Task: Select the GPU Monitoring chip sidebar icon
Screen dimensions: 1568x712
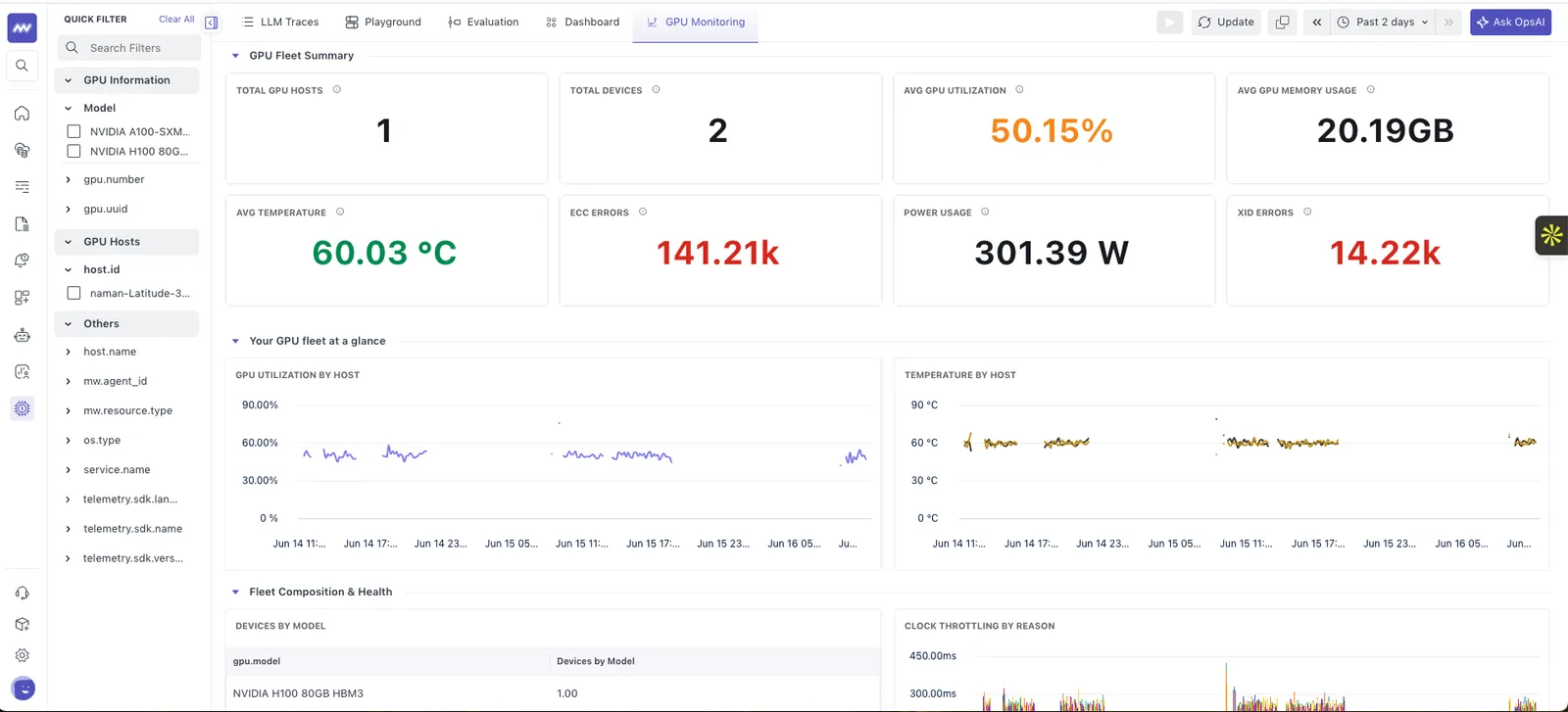Action: 22,408
